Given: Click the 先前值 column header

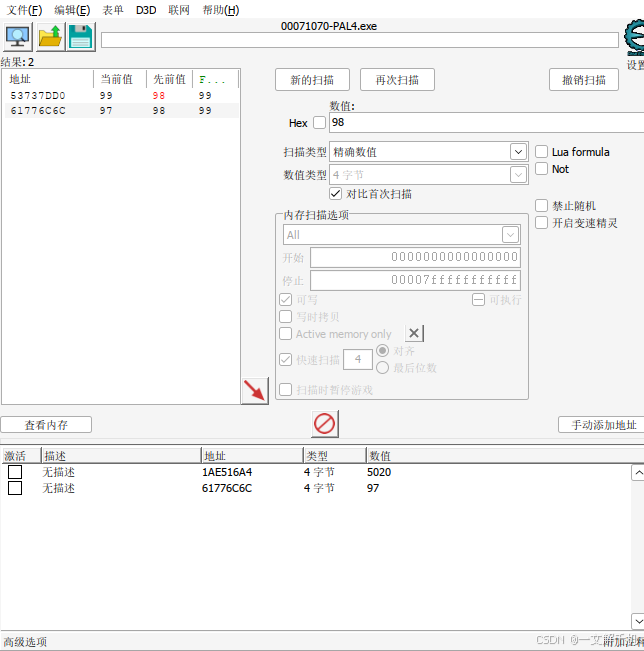Looking at the screenshot, I should pyautogui.click(x=169, y=79).
